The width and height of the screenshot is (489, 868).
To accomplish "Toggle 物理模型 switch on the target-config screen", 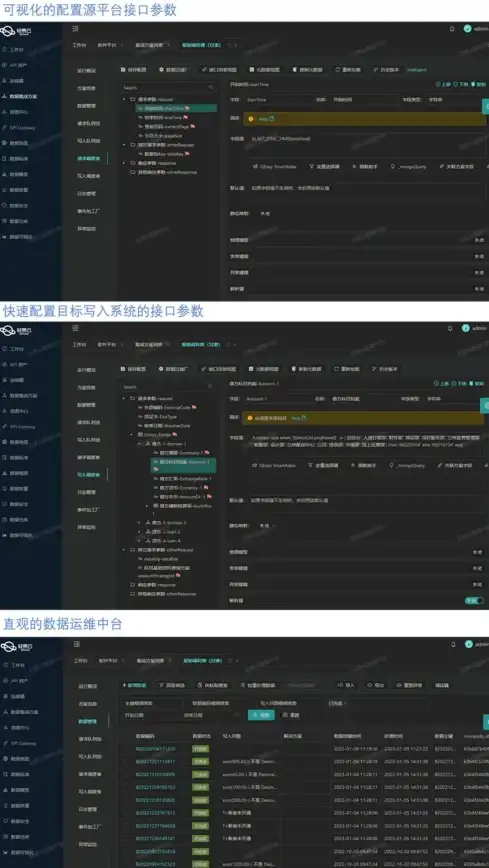I will pos(477,552).
